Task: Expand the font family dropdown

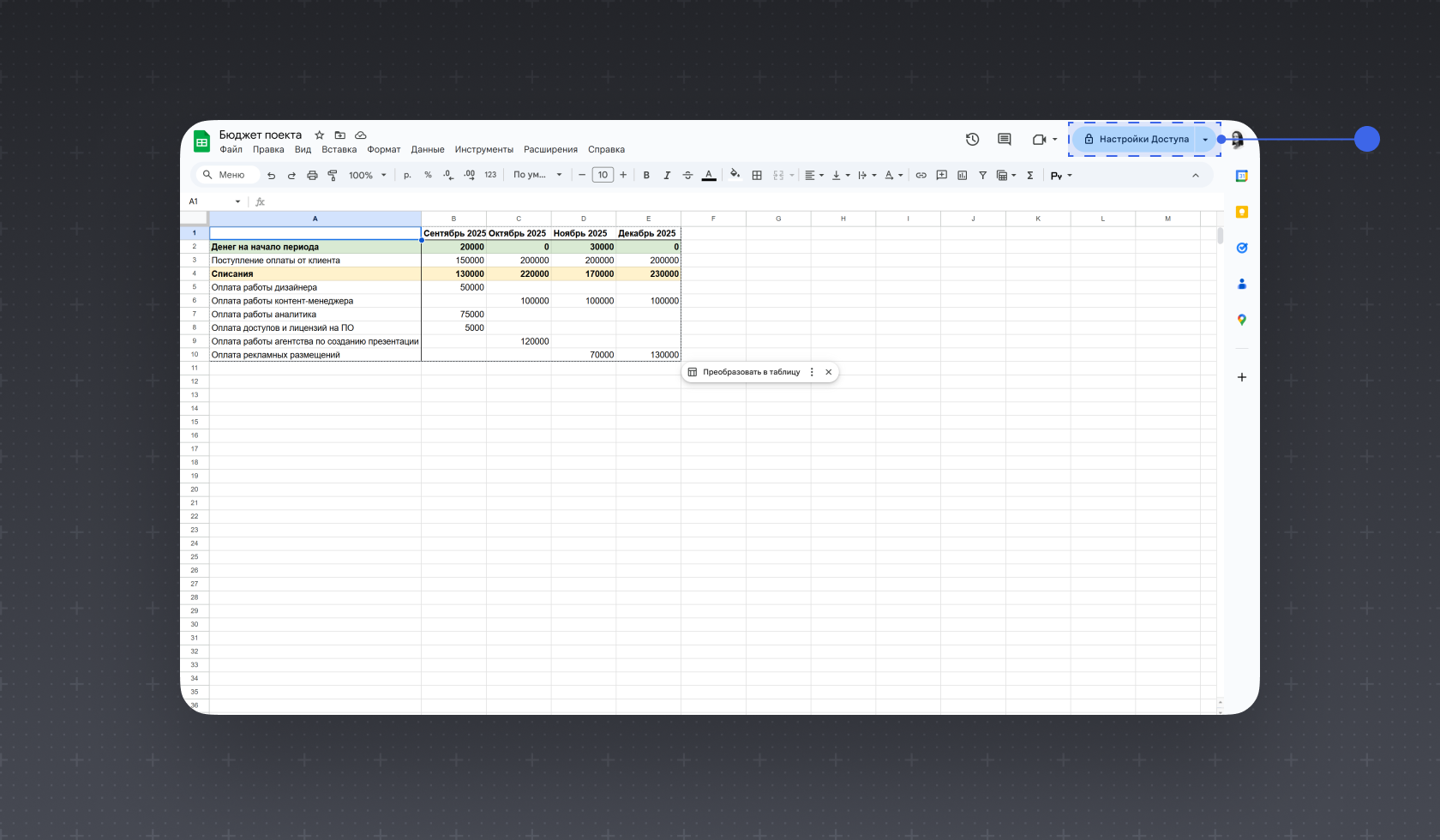Action: pyautogui.click(x=537, y=175)
